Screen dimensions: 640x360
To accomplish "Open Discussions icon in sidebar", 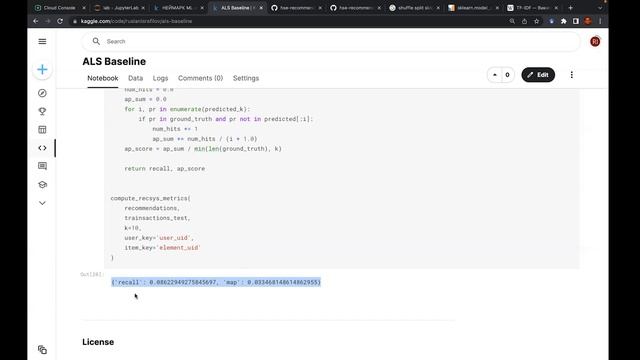I will pos(42,166).
